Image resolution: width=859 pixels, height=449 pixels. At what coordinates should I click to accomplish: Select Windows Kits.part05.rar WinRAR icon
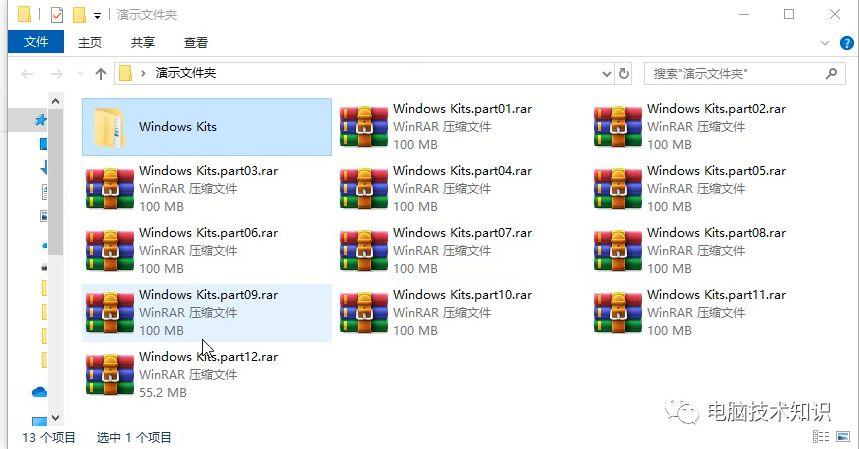coord(617,189)
